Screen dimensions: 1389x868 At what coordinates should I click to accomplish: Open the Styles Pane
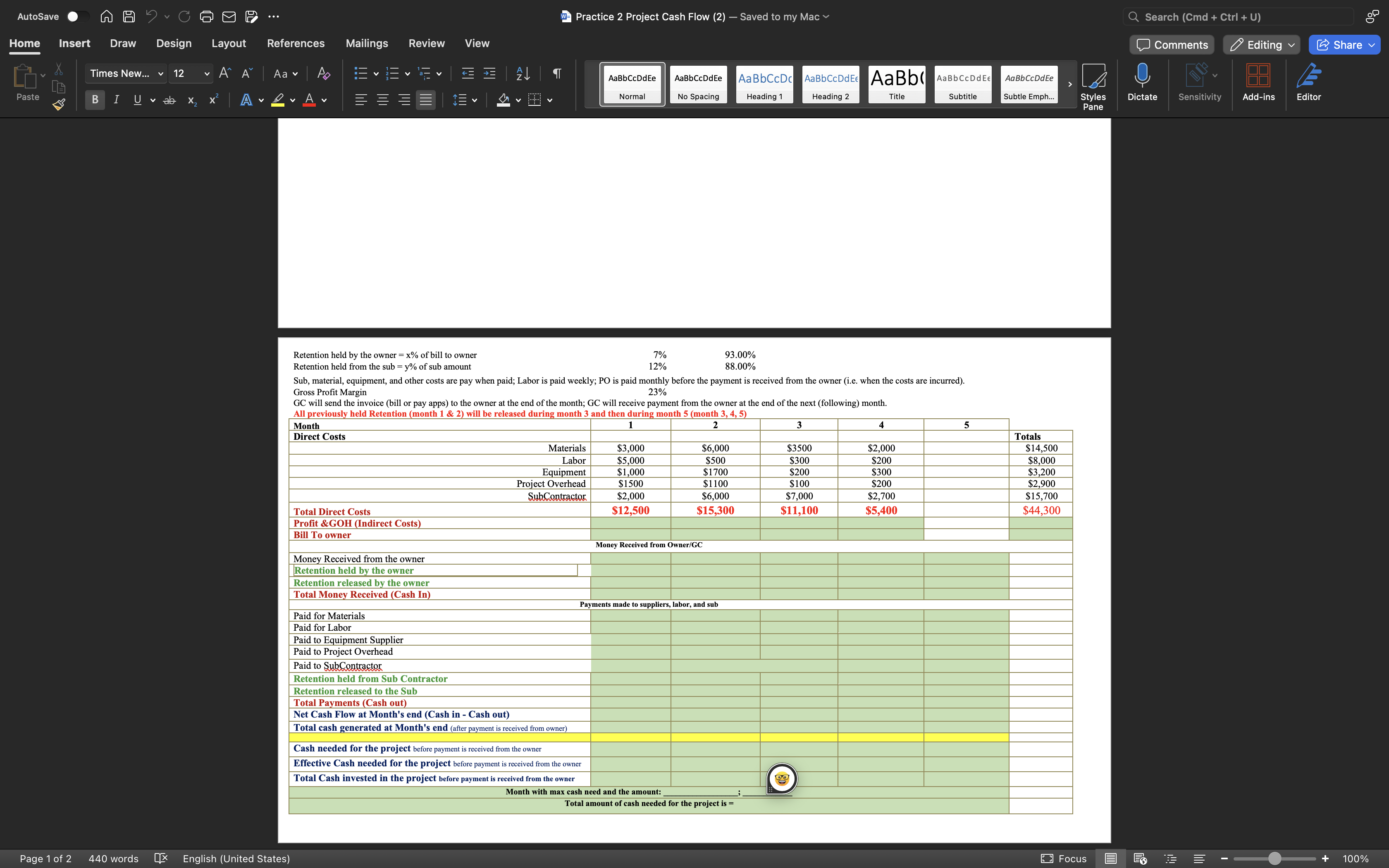pos(1093,85)
